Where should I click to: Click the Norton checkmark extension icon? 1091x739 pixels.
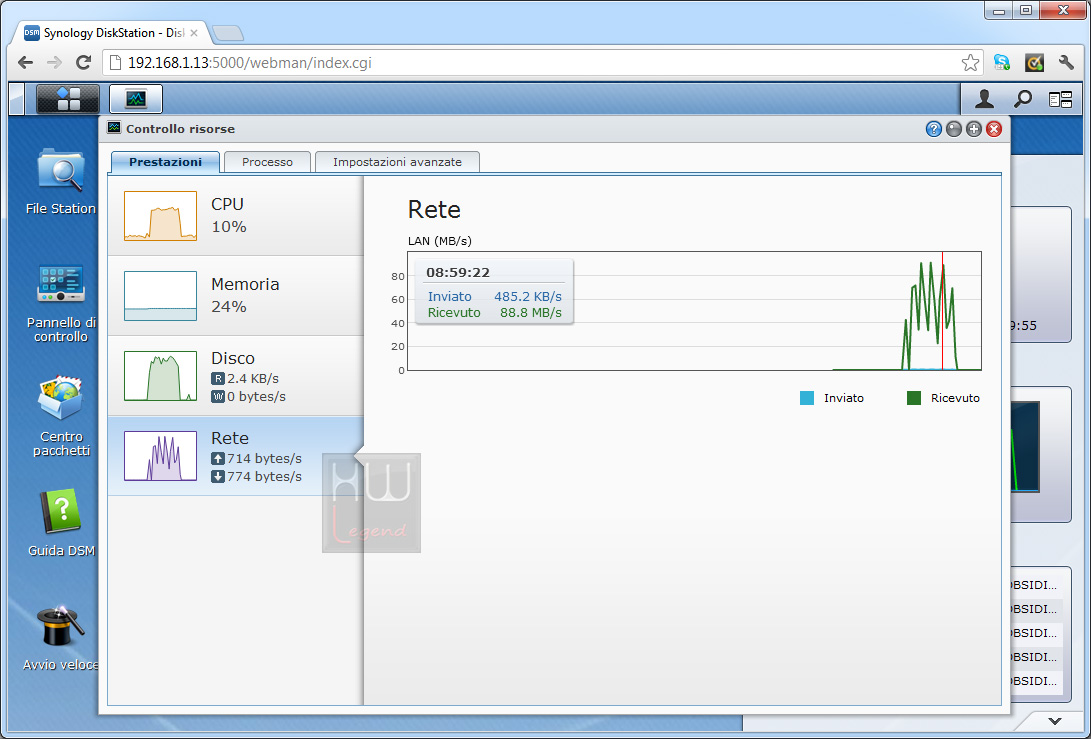pos(1035,63)
